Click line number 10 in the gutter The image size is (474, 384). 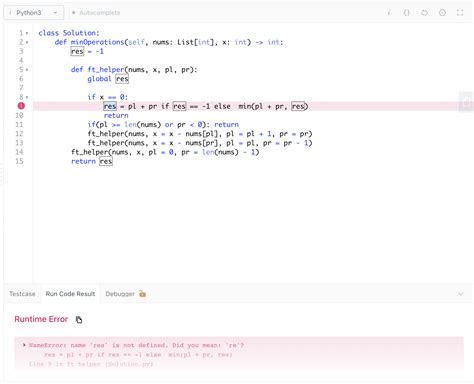(19, 115)
